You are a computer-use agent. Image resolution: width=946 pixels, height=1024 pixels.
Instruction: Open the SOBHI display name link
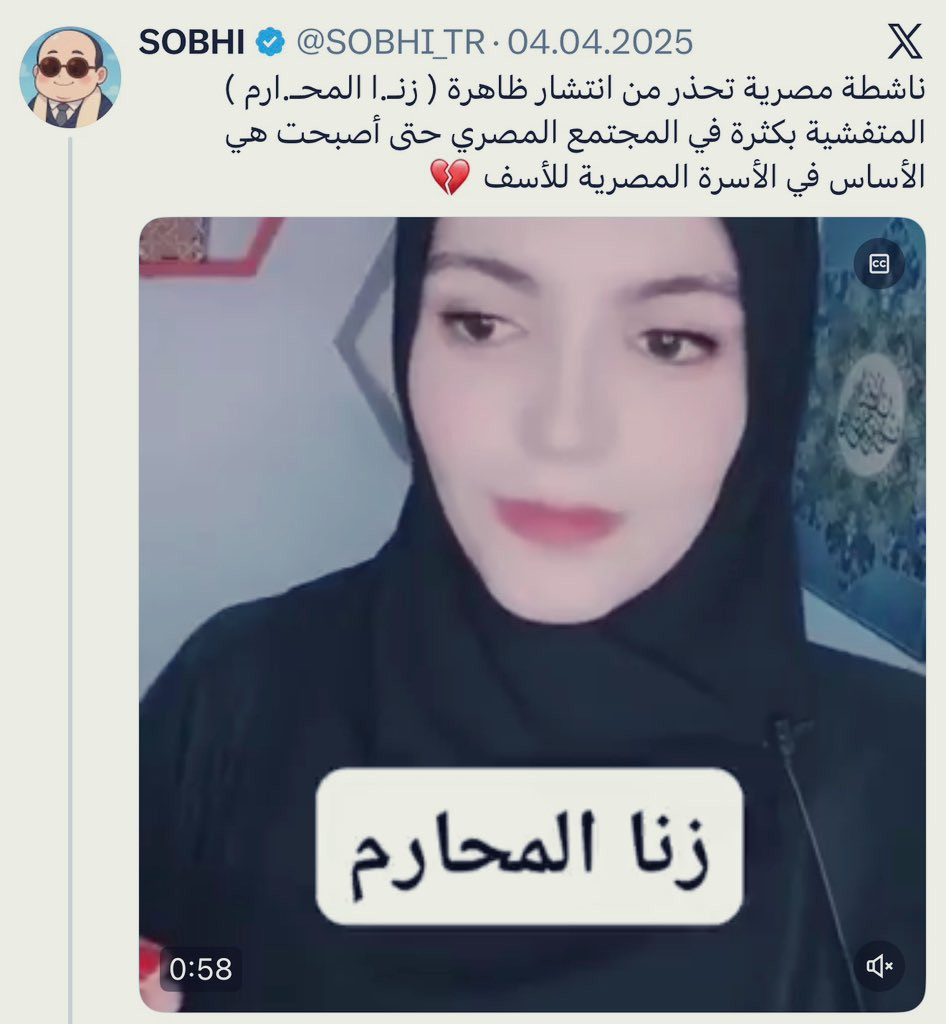[192, 42]
